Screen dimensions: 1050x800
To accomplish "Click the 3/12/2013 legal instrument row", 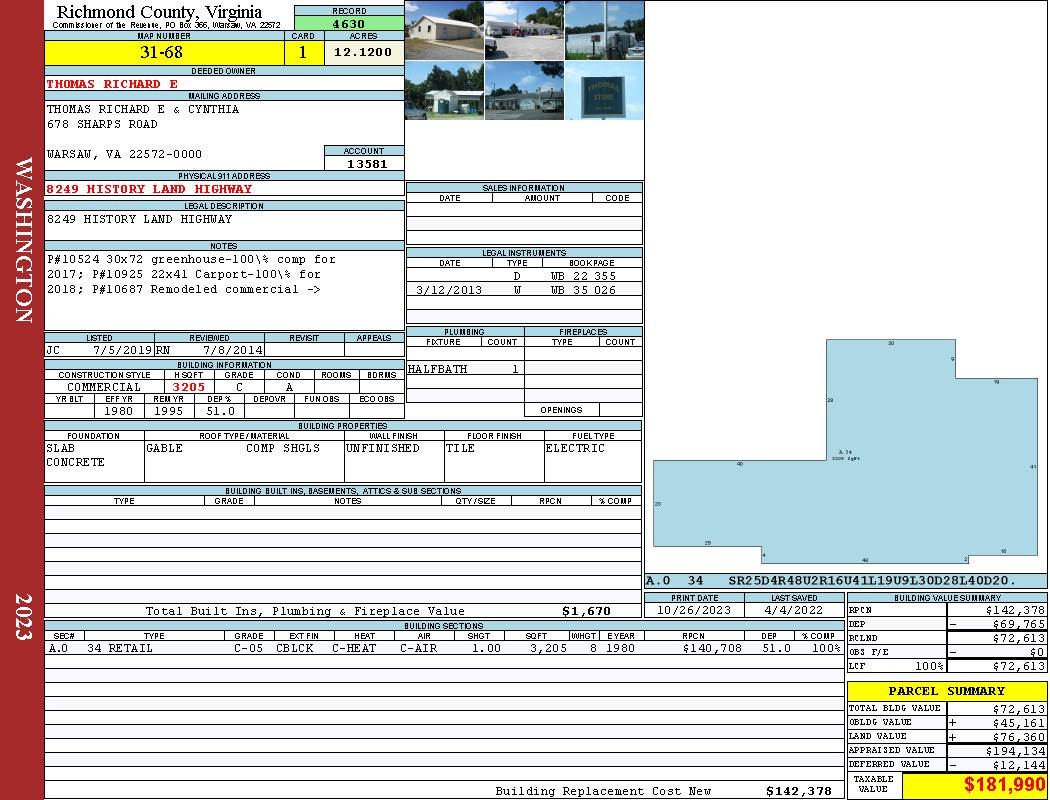I will pos(524,290).
